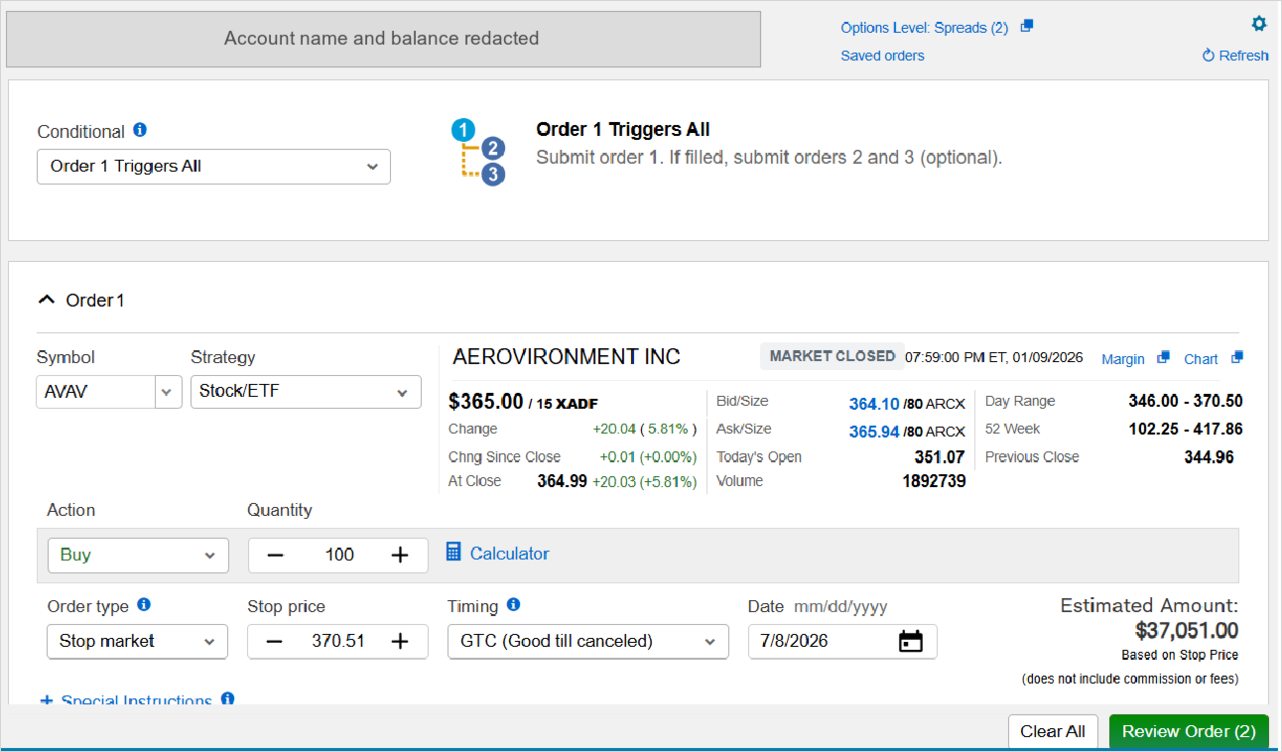1282x752 pixels.
Task: Click the popup icon next to Chart
Action: click(x=1237, y=358)
